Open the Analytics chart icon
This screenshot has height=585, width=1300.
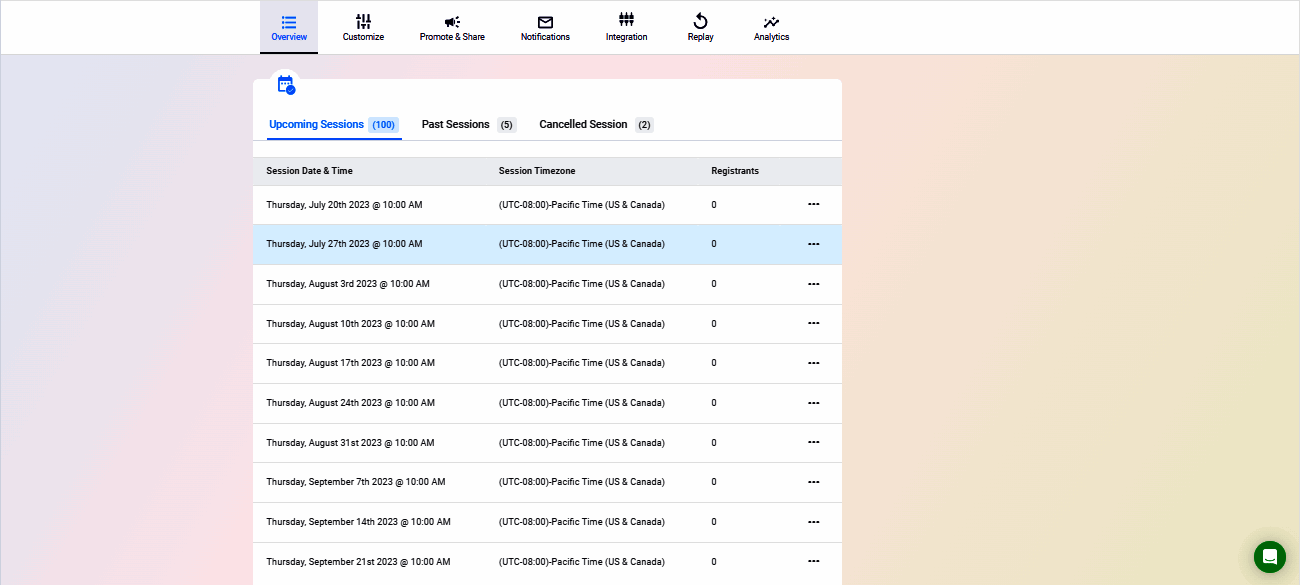pyautogui.click(x=771, y=22)
